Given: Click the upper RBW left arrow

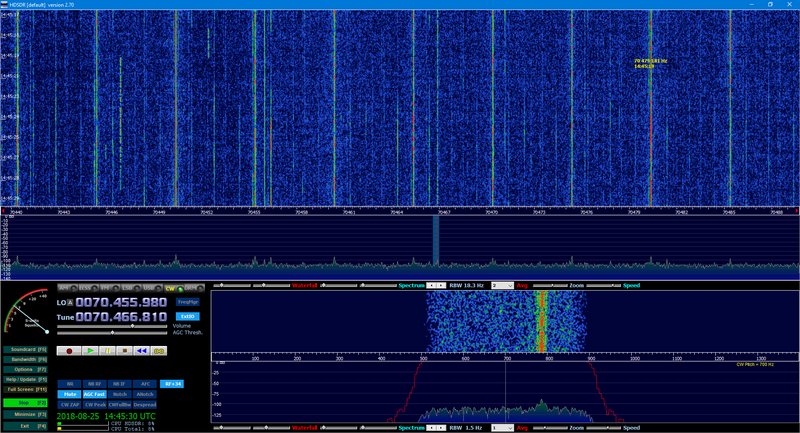Looking at the screenshot, I should click(431, 286).
